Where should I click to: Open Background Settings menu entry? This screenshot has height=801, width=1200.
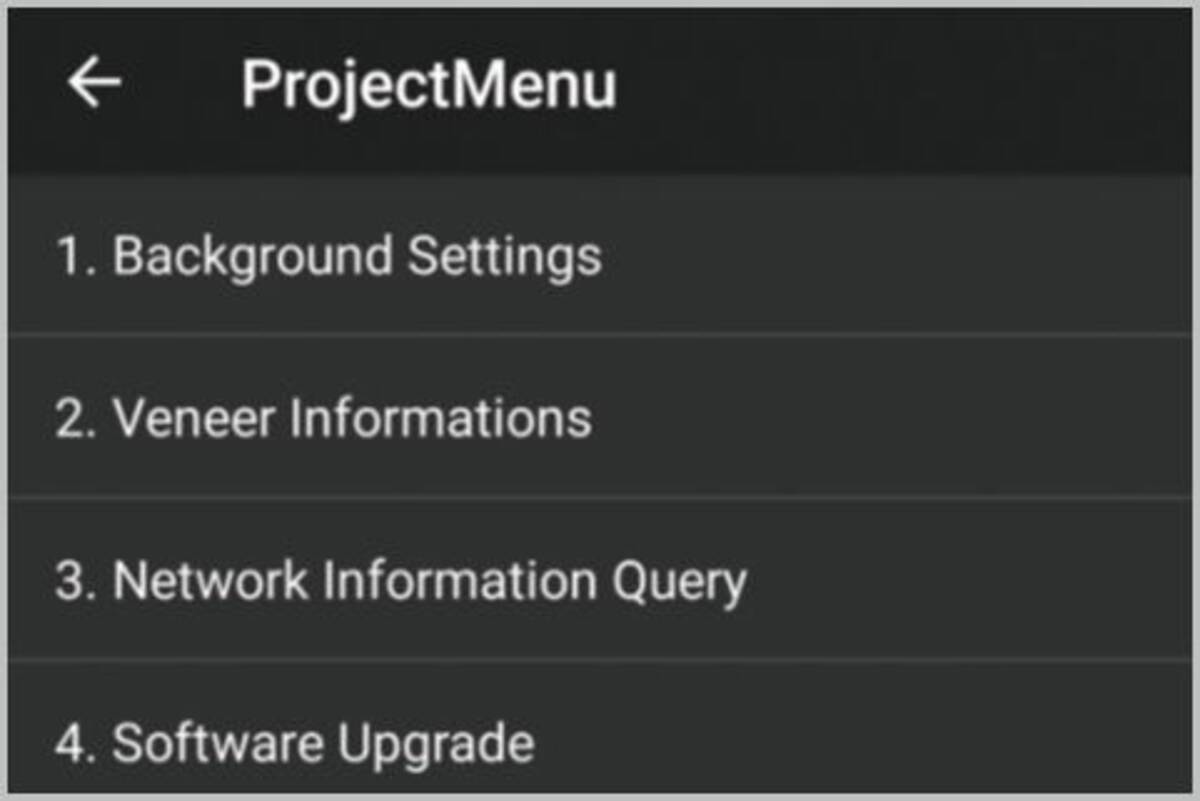point(600,255)
